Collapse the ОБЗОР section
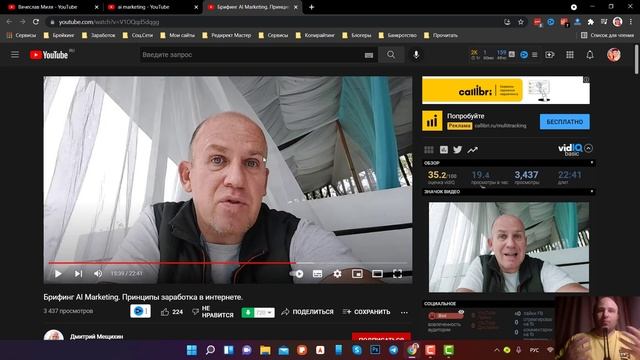Screen dimensions: 640x360 (592, 162)
